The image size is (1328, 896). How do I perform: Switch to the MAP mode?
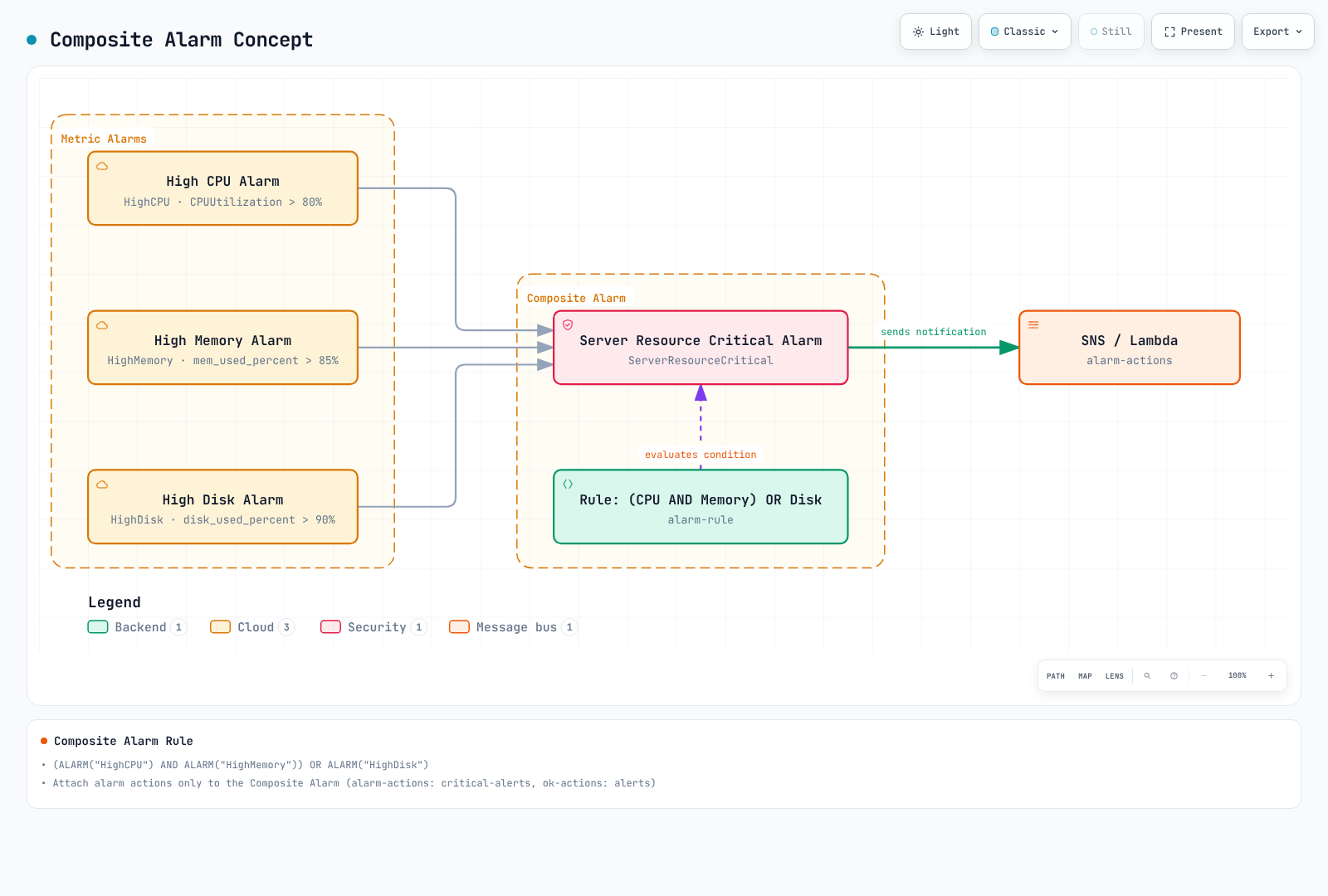[1085, 676]
